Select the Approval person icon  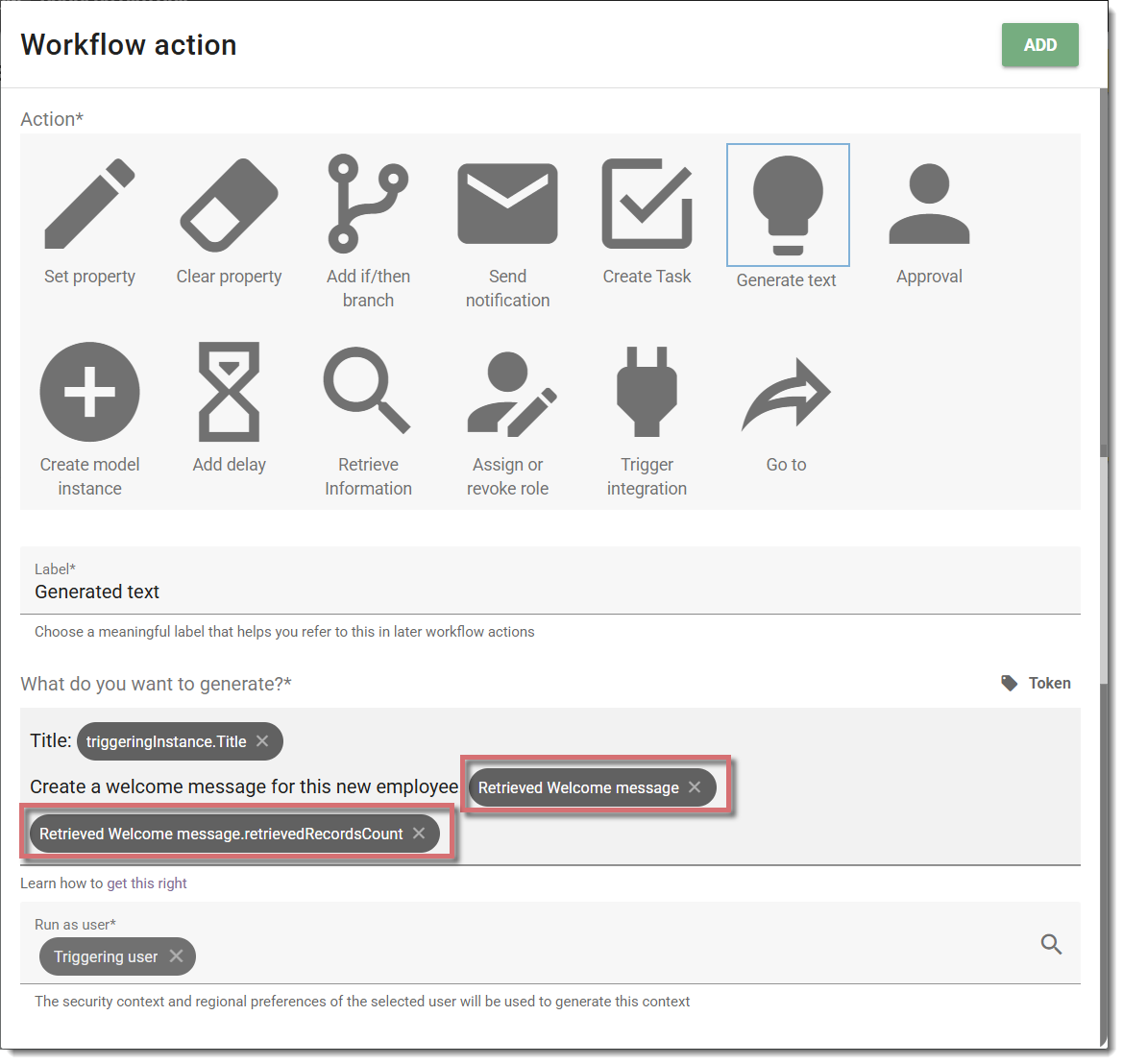[929, 205]
